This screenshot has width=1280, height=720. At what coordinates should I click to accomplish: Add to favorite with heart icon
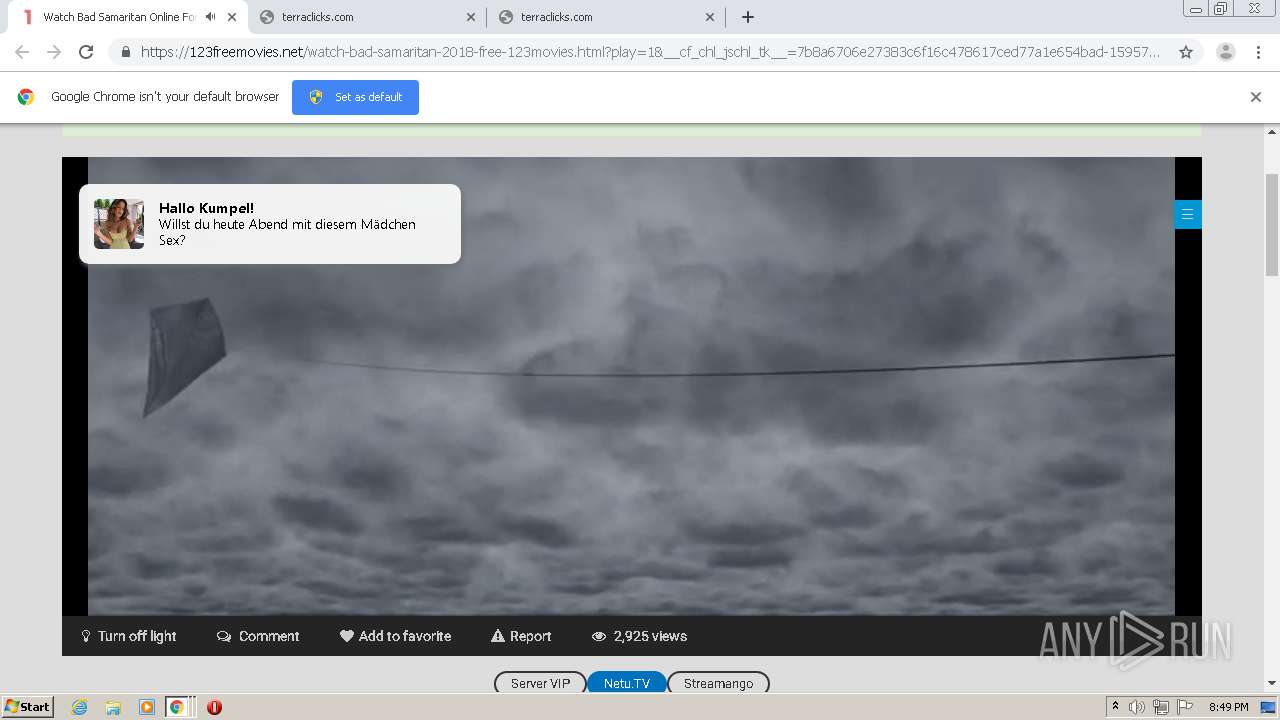395,636
